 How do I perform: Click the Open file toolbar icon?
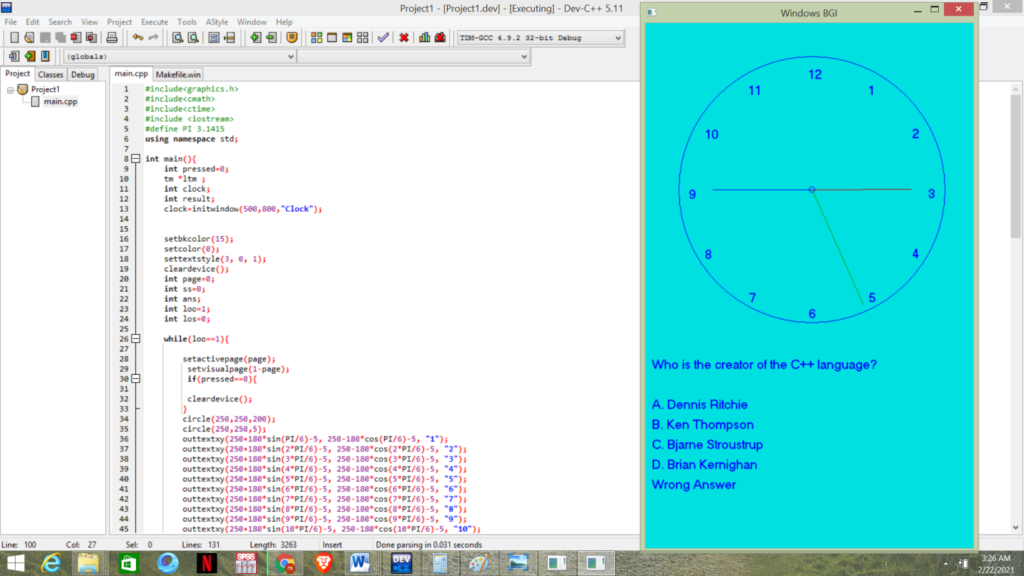(29, 38)
